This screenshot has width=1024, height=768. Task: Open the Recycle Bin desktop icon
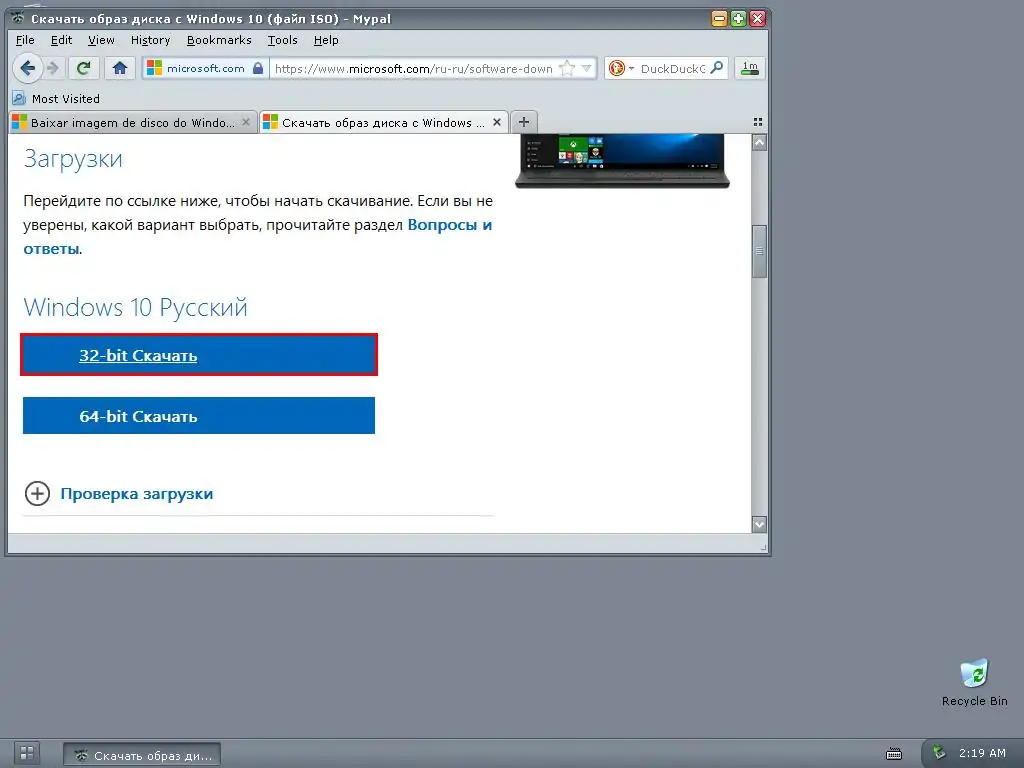pyautogui.click(x=974, y=682)
